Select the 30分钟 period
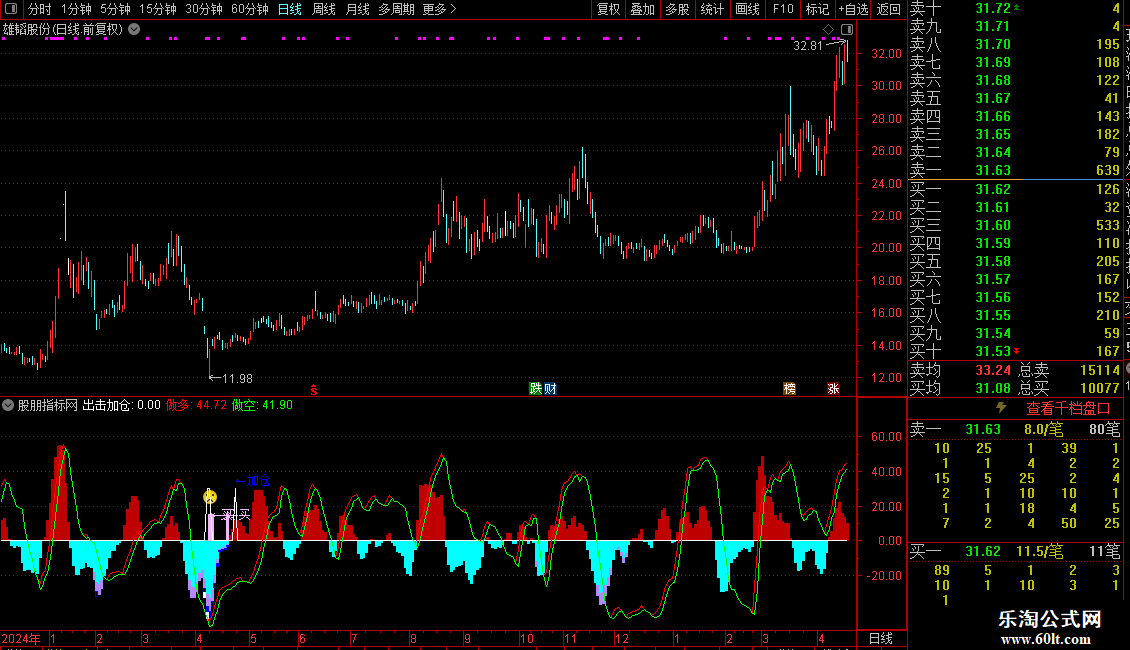Image resolution: width=1130 pixels, height=650 pixels. [203, 9]
